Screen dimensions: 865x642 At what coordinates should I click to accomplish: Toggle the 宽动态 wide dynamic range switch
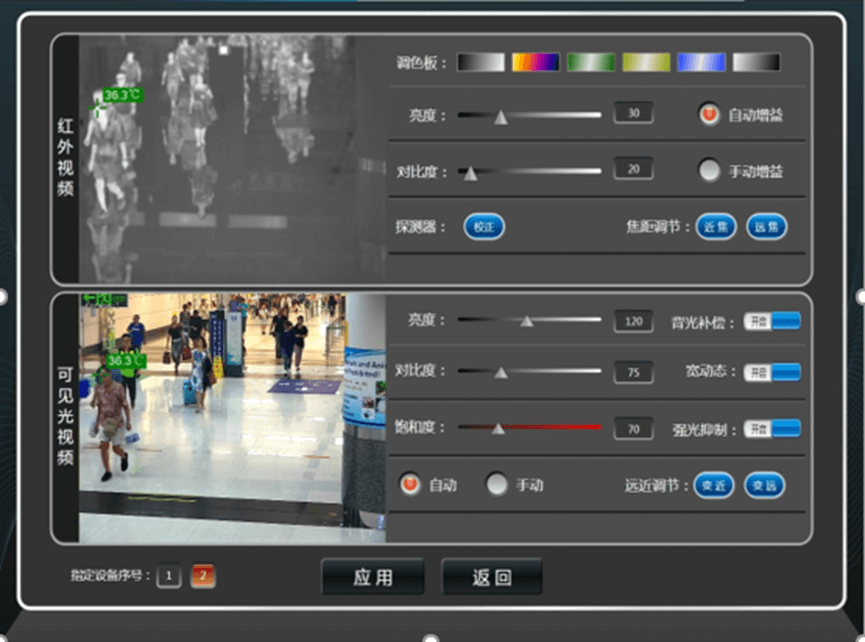tap(771, 372)
